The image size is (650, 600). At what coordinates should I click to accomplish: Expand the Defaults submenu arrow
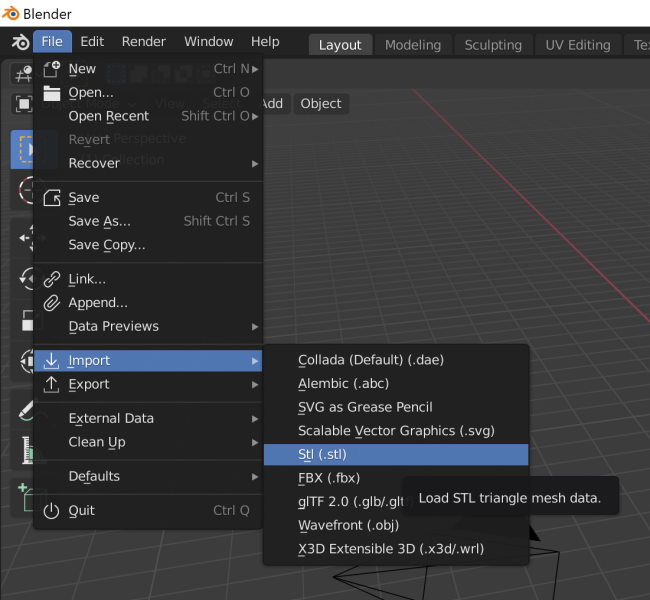click(x=255, y=477)
